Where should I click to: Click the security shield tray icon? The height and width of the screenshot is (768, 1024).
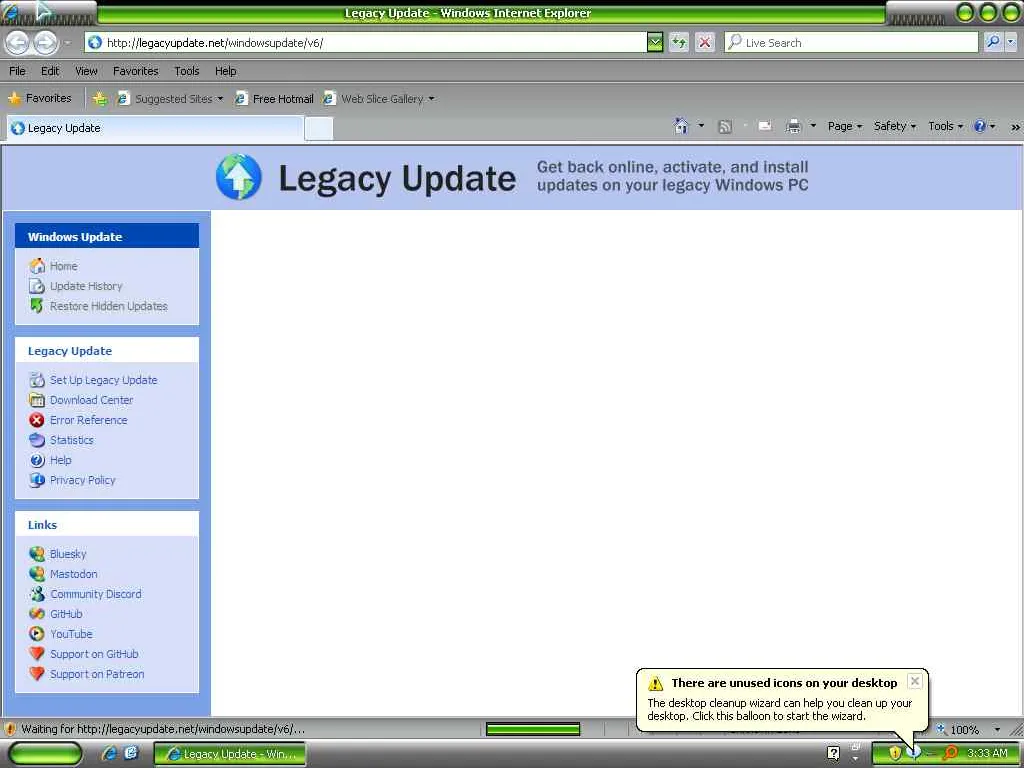point(895,753)
